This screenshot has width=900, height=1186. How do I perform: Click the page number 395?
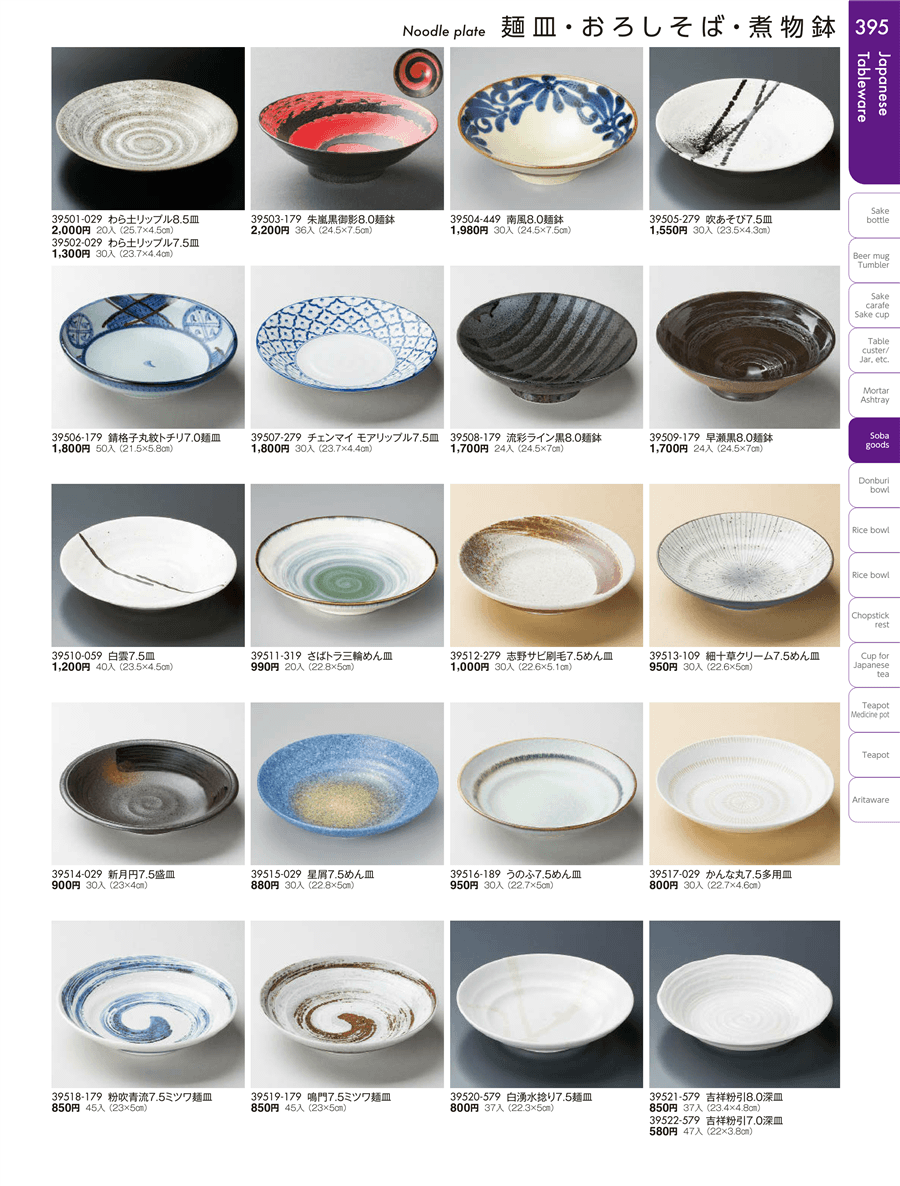(x=871, y=27)
